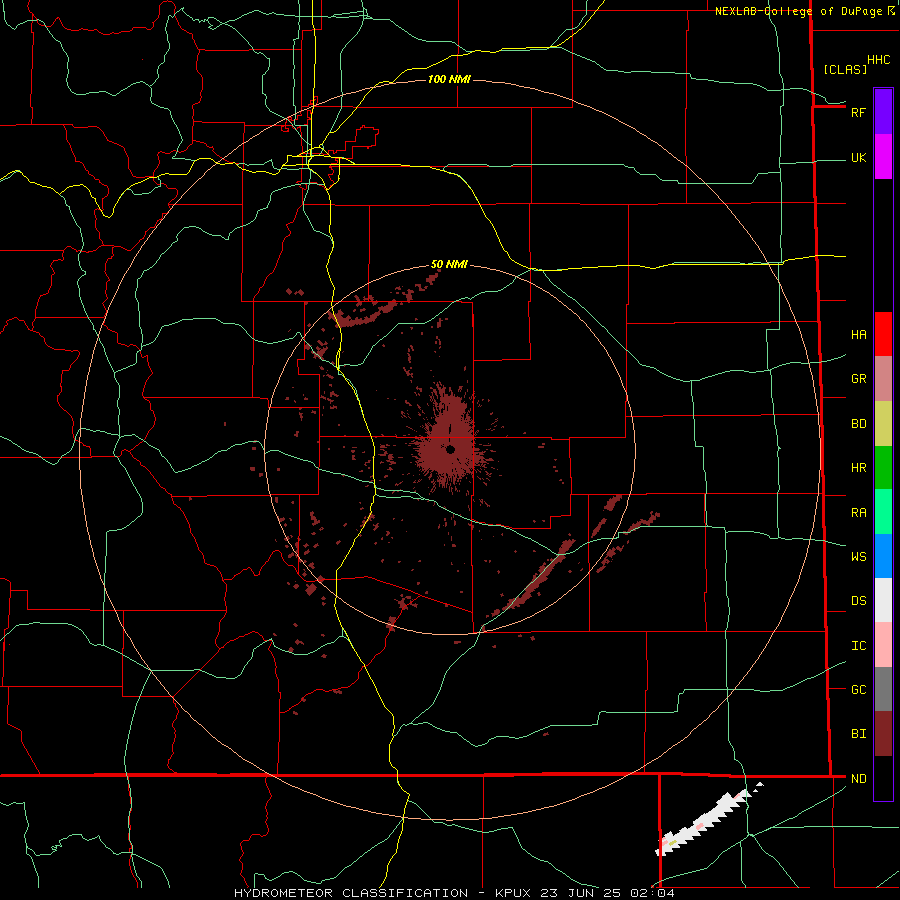Click the "HYDROMETEOR CLASSIFICATION" title text
This screenshot has height=900, width=900.
(351, 893)
